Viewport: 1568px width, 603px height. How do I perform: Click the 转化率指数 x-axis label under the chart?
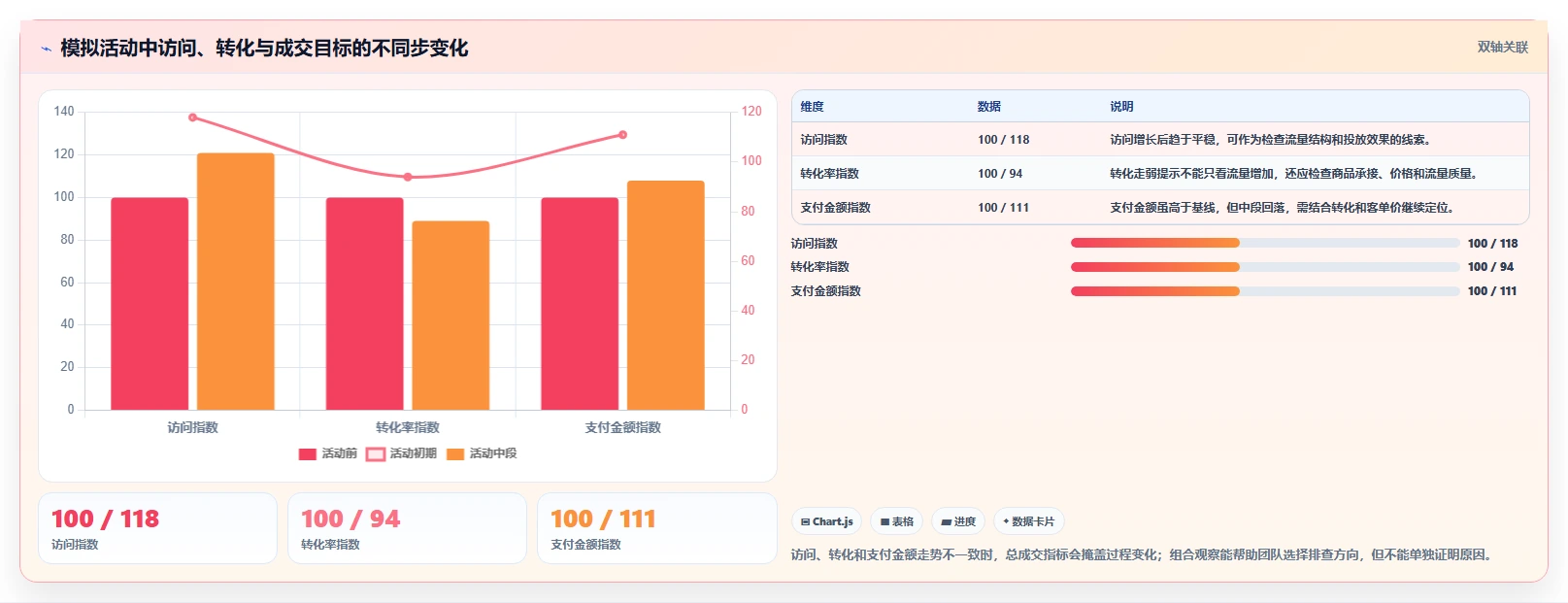[x=408, y=427]
